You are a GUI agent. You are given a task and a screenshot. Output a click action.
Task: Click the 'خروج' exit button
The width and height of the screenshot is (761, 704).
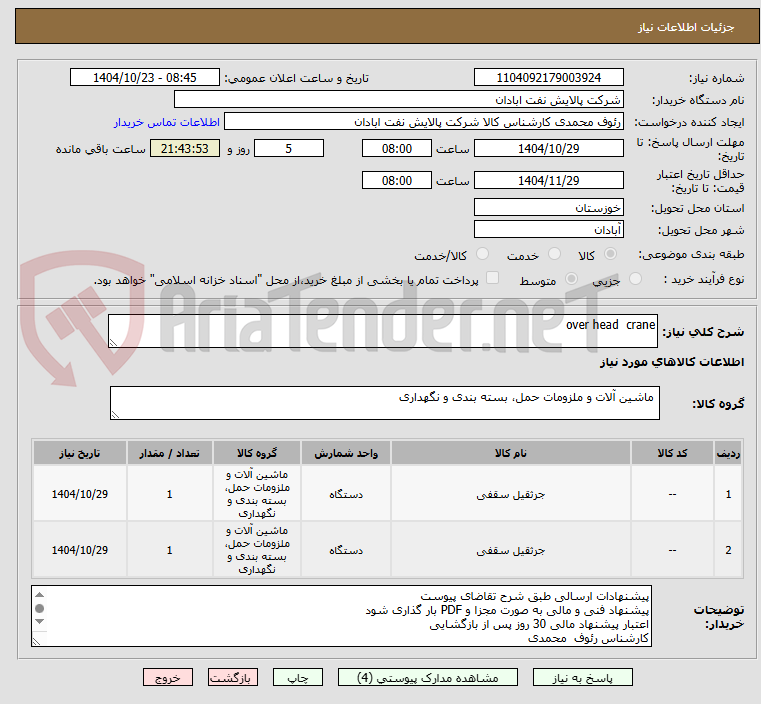[x=167, y=677]
